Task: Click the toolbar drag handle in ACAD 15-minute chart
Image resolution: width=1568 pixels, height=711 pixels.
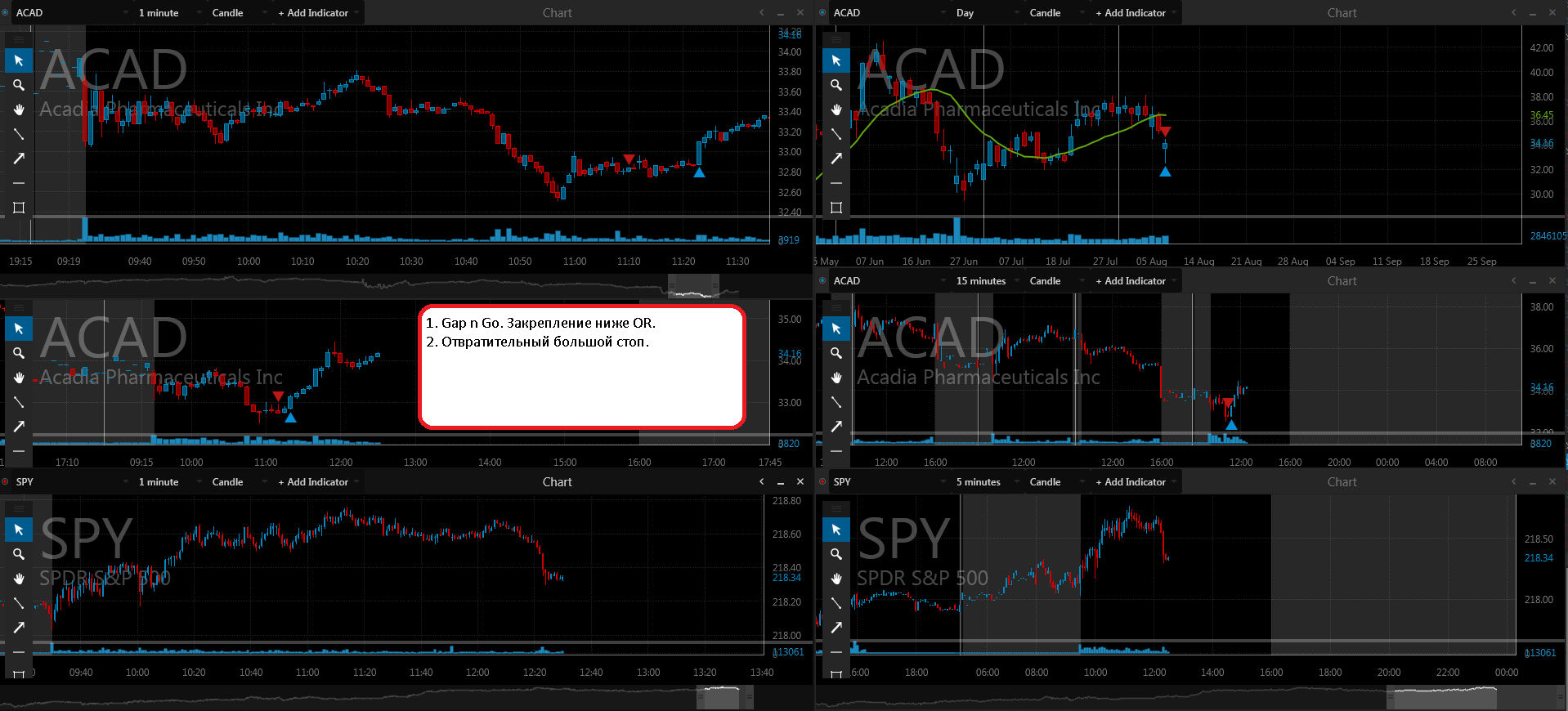Action: click(836, 307)
